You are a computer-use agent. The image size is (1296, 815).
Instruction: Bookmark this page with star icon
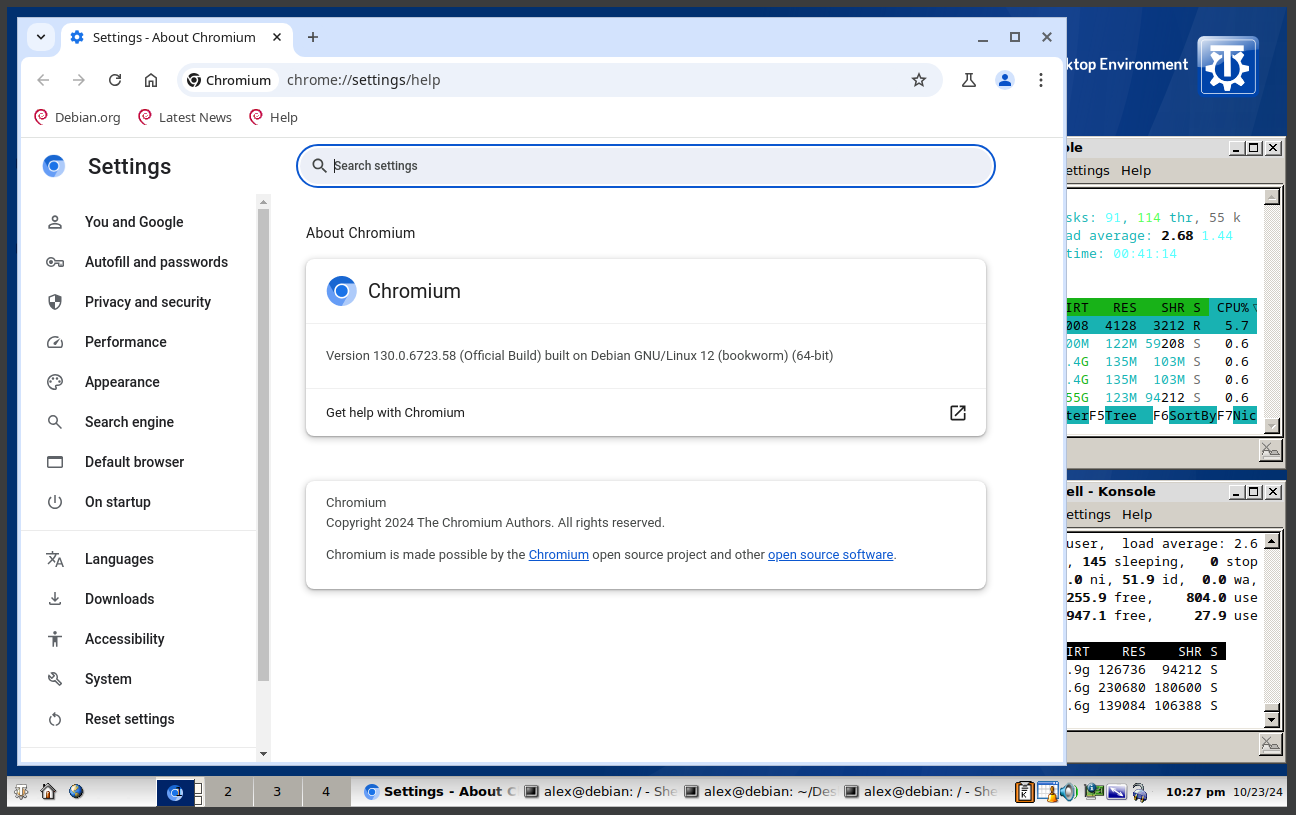click(918, 80)
